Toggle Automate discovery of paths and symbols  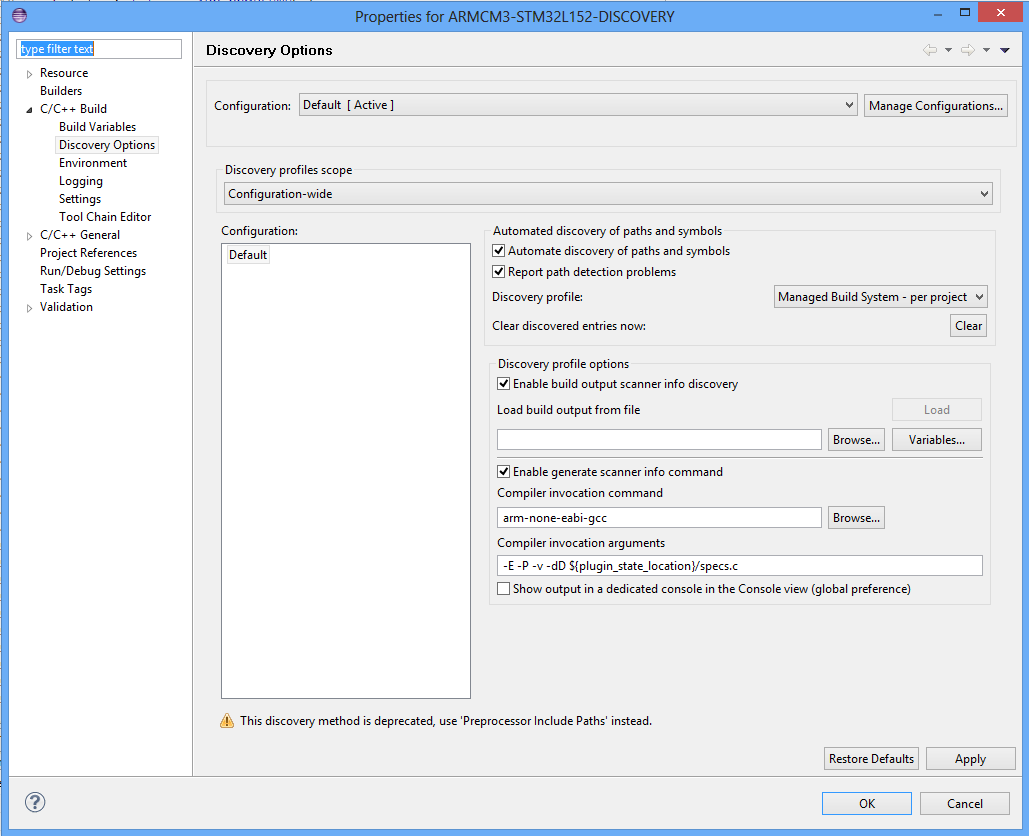coord(499,251)
